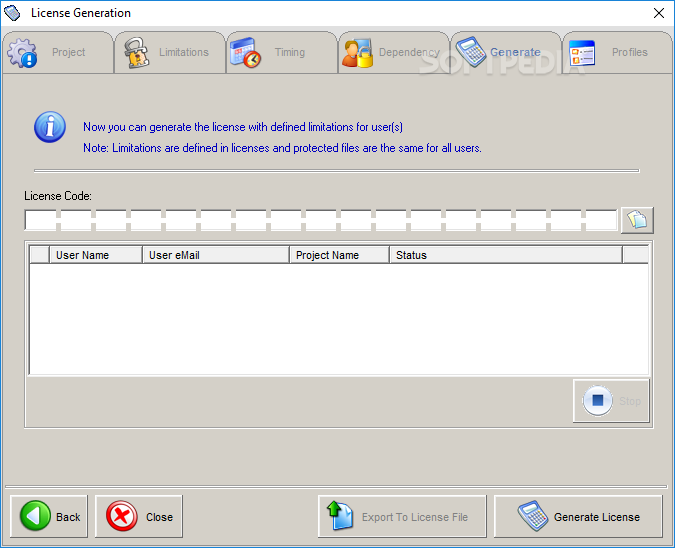The image size is (675, 548).
Task: Click the last License Code field segment
Action: click(601, 220)
